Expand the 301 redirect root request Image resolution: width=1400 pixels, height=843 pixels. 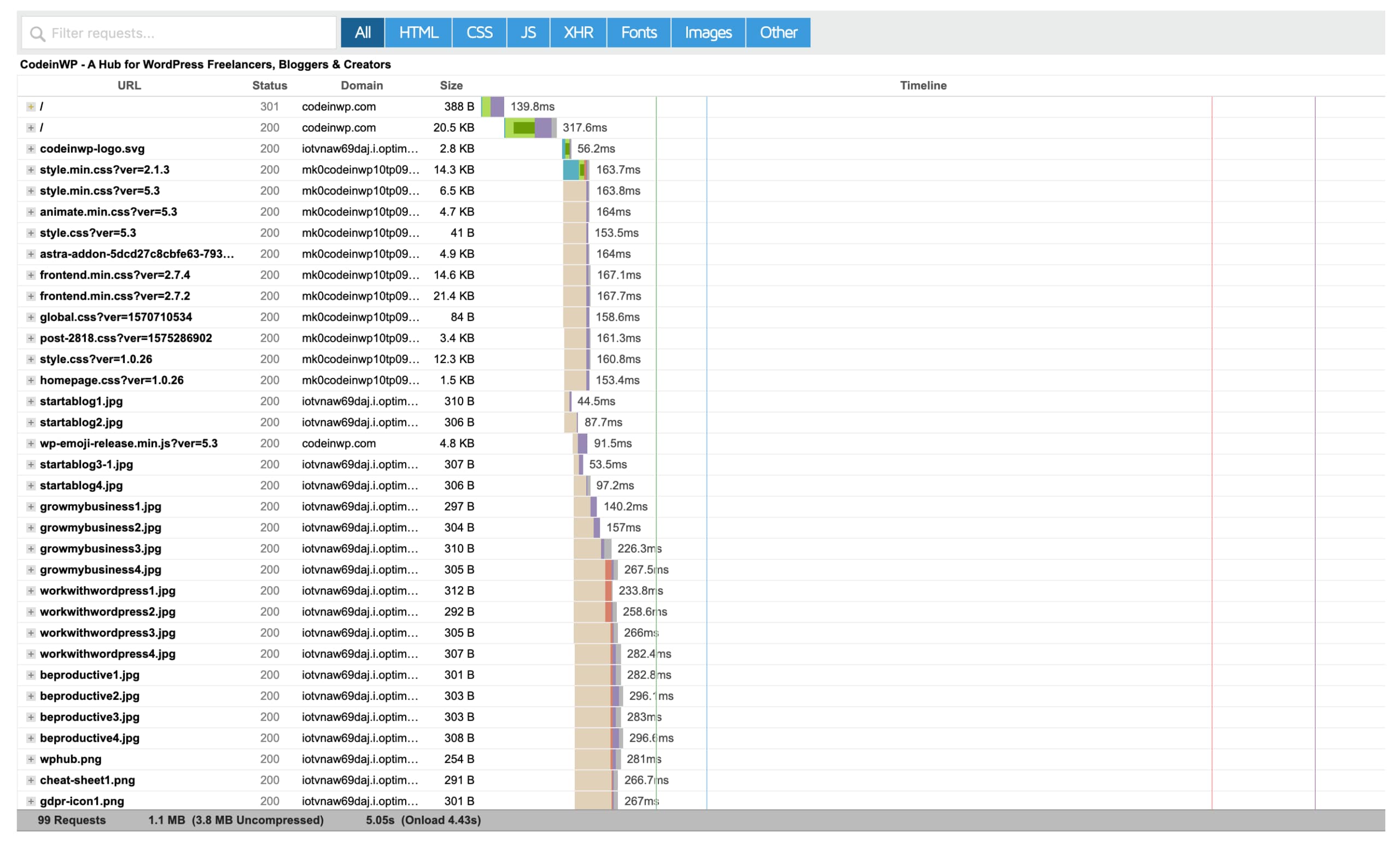(31, 107)
